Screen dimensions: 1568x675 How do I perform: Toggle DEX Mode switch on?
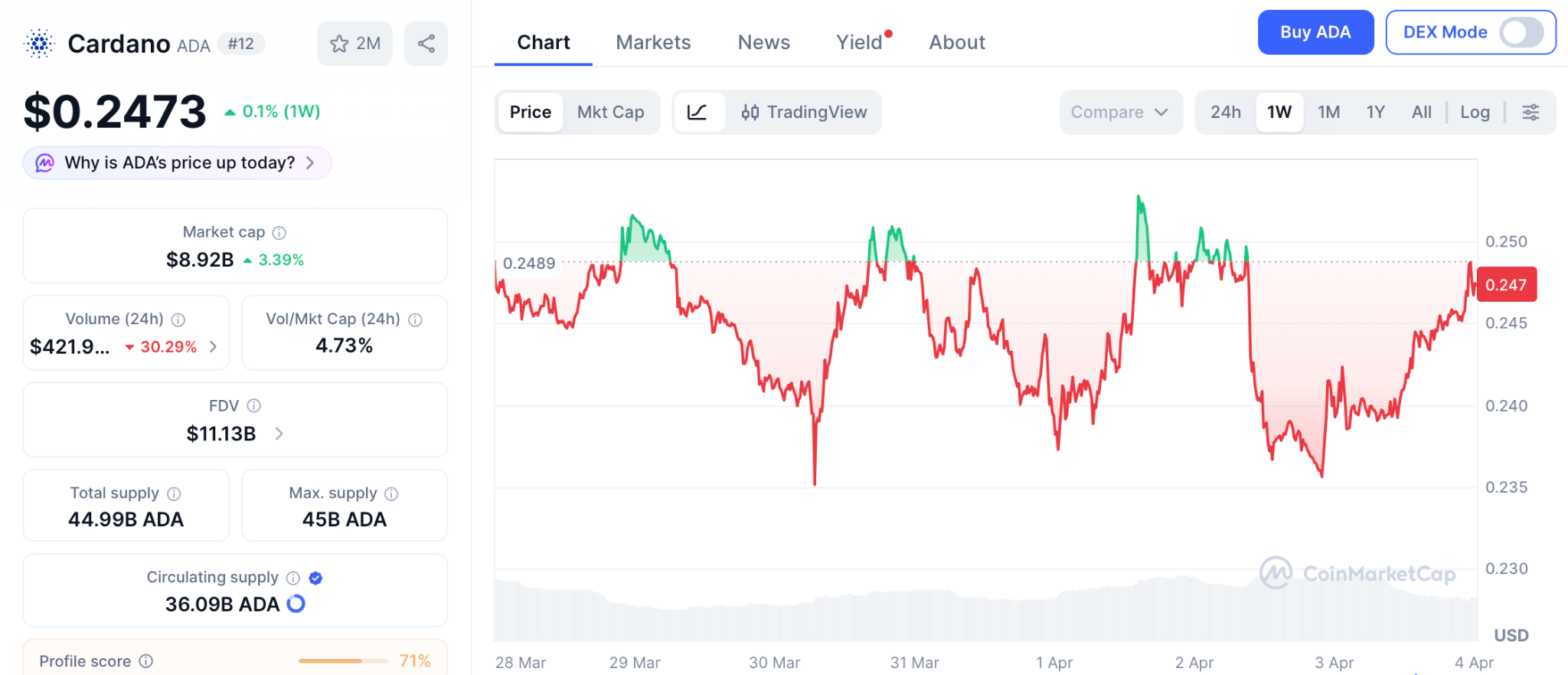pyautogui.click(x=1521, y=32)
